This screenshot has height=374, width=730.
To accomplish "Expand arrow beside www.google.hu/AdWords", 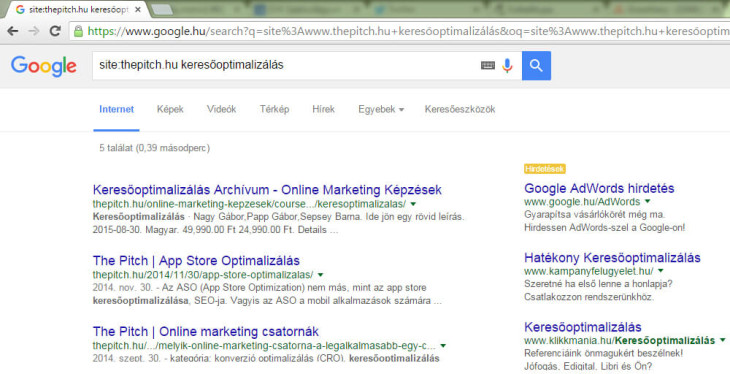I will (648, 202).
